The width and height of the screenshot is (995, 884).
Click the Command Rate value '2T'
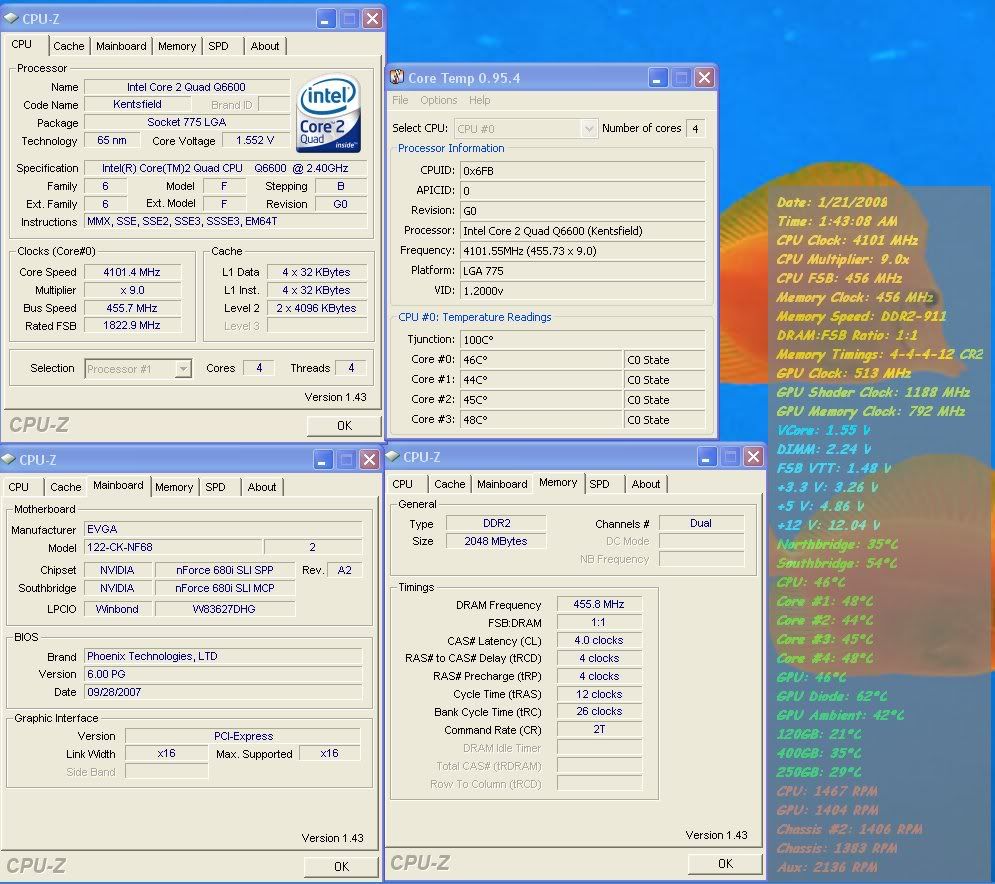pos(599,729)
